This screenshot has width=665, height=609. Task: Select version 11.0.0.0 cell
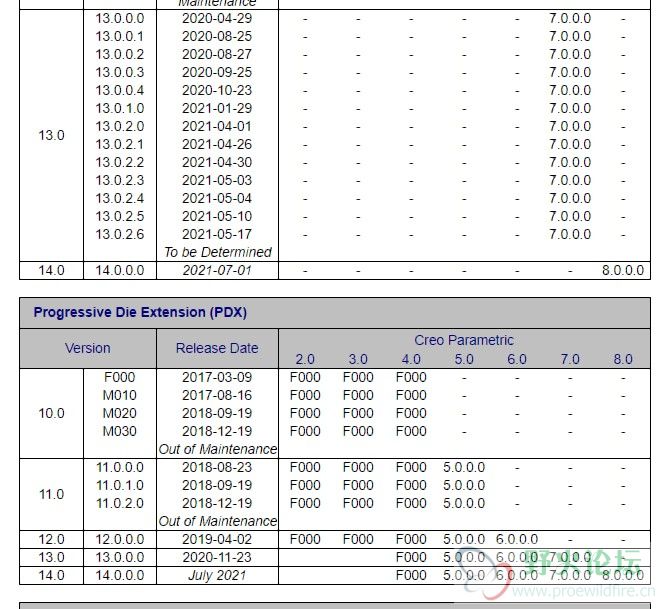pyautogui.click(x=120, y=467)
